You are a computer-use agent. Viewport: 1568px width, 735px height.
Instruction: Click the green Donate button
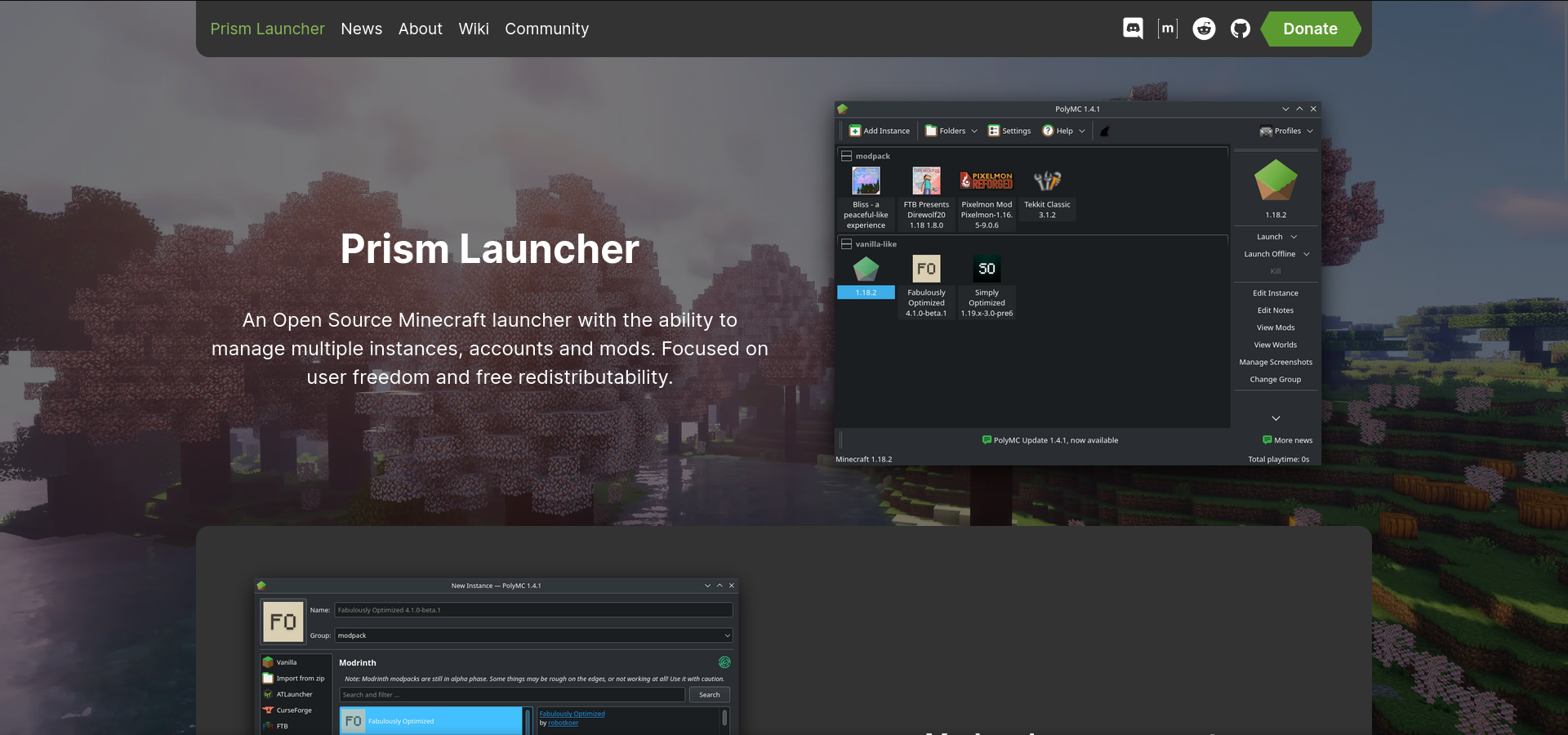pos(1310,29)
